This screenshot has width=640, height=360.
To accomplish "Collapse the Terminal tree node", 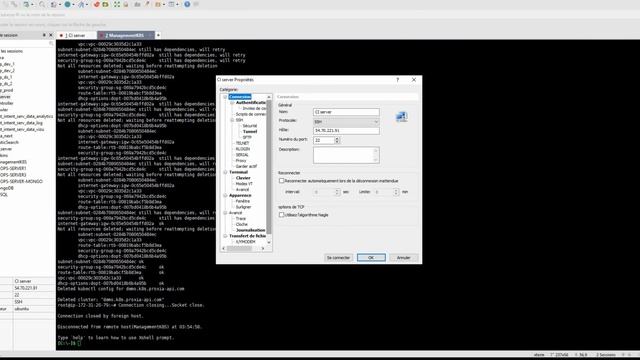I will click(x=225, y=172).
